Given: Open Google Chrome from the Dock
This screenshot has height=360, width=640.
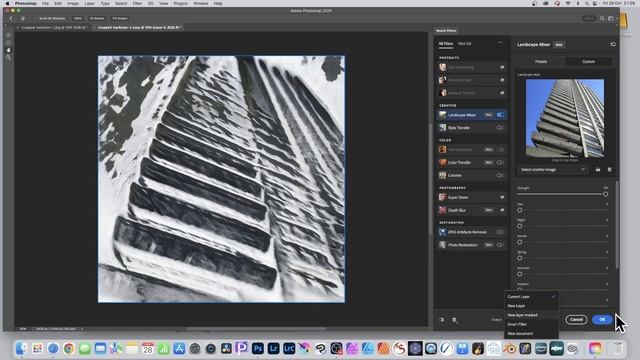Looking at the screenshot, I should coord(69,349).
